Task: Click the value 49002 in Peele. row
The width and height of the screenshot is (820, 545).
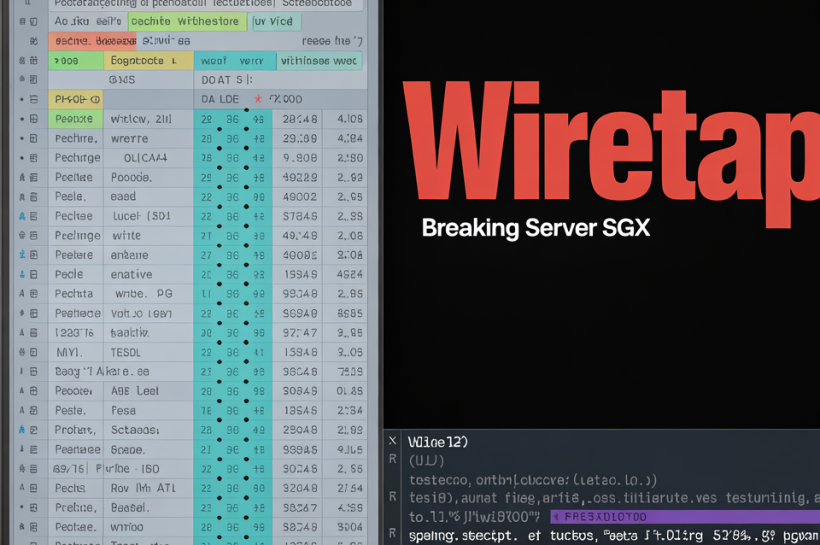Action: [300, 197]
